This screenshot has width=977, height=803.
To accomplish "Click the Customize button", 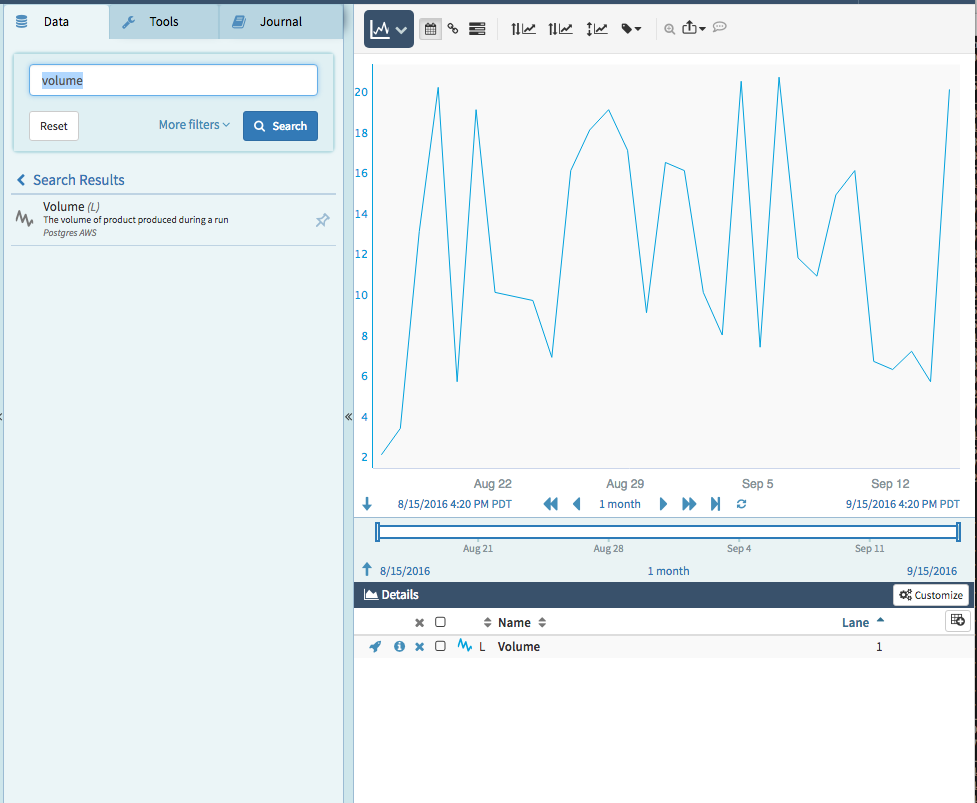I will pos(930,595).
